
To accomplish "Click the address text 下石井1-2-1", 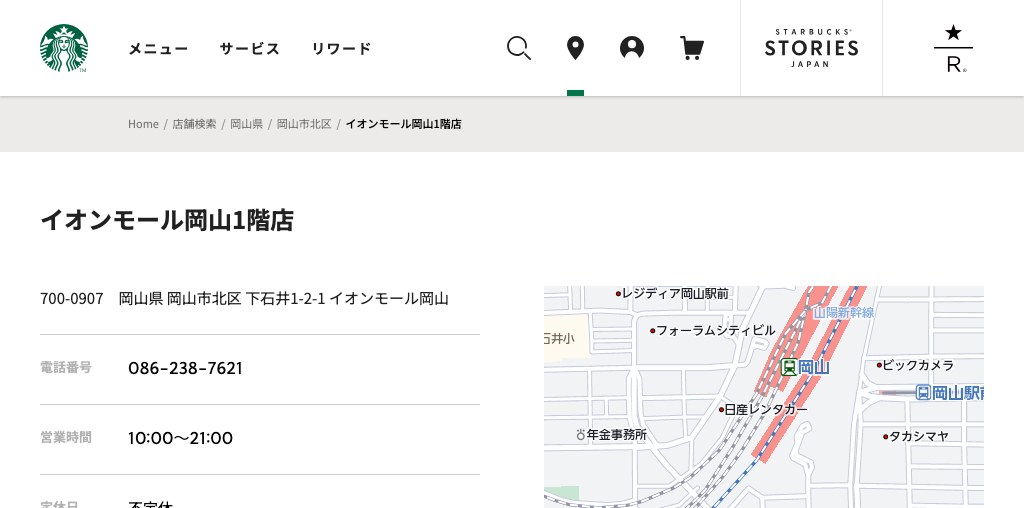I will [285, 299].
